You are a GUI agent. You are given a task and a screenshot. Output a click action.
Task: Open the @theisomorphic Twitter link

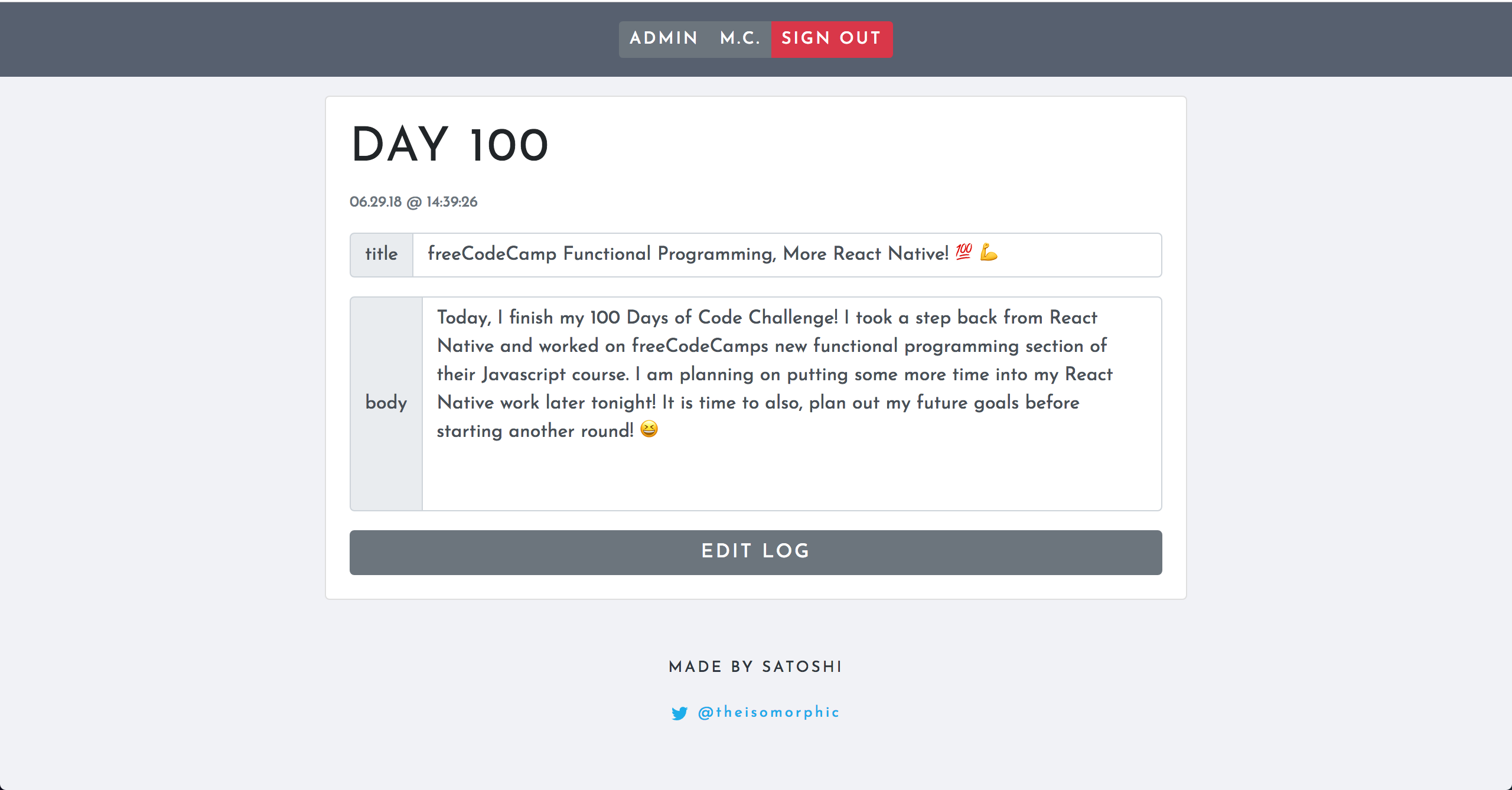(768, 712)
